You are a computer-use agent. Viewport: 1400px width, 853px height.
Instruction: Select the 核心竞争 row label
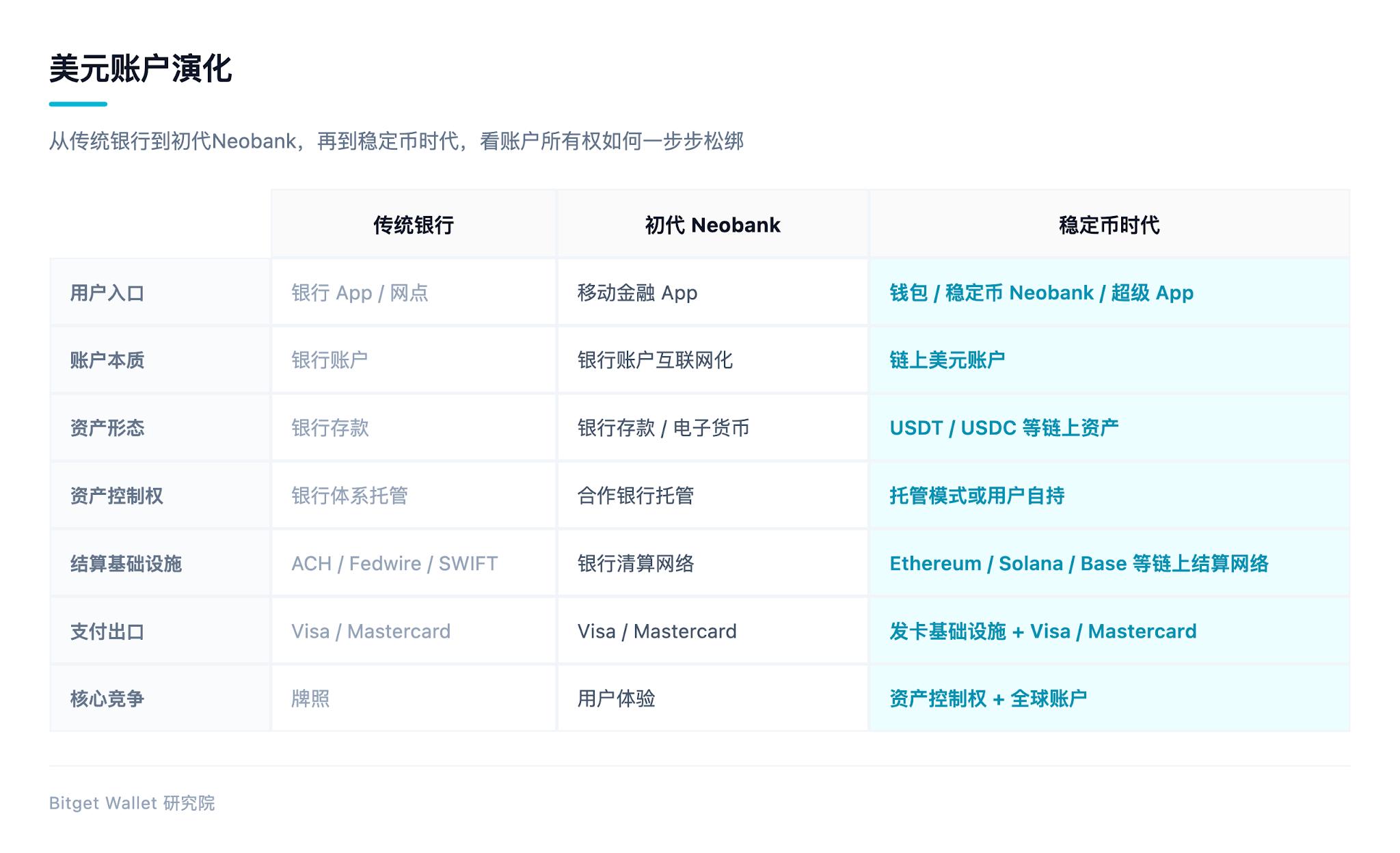click(x=107, y=699)
